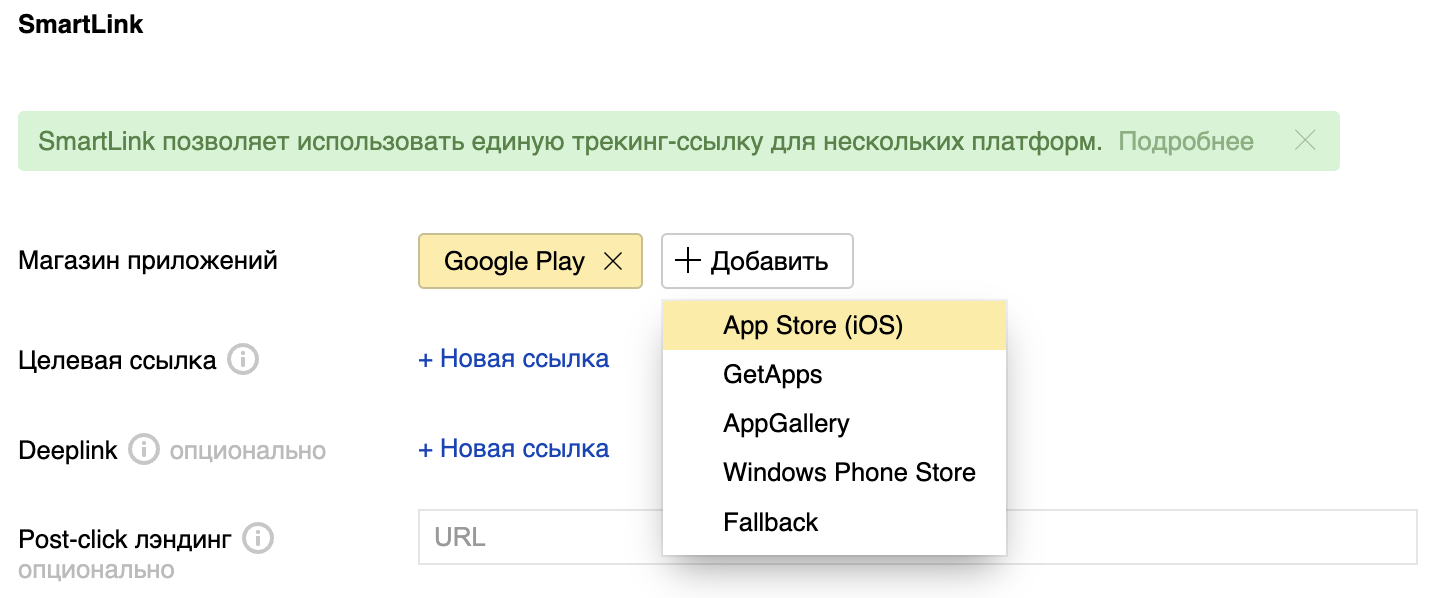Pick AppGallery from the dropdown list

click(x=786, y=424)
